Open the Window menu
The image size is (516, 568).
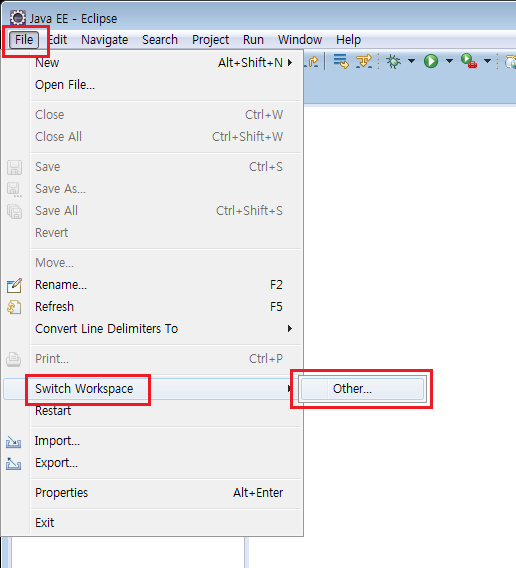point(300,39)
